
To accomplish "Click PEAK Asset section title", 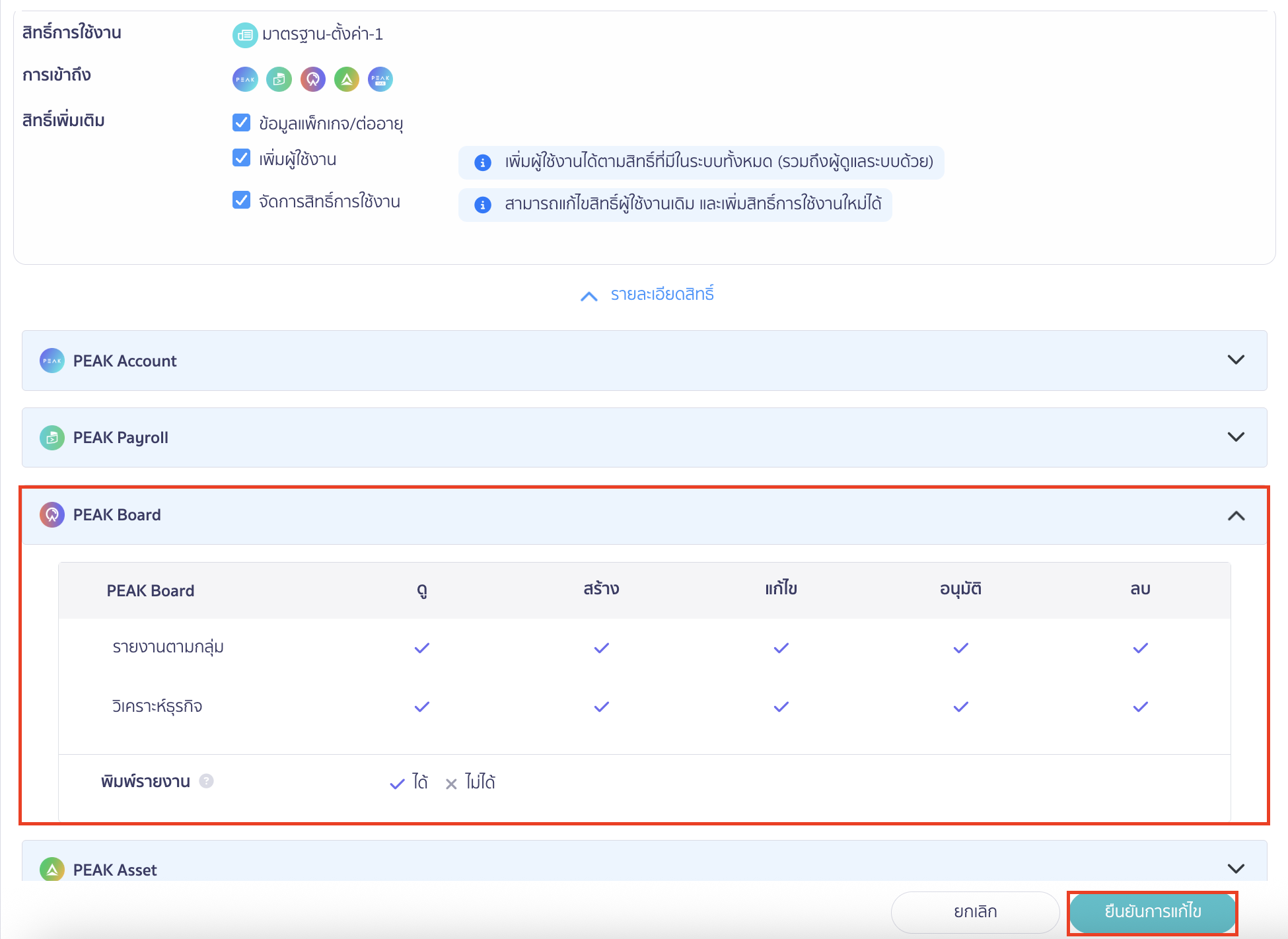I will click(x=115, y=870).
